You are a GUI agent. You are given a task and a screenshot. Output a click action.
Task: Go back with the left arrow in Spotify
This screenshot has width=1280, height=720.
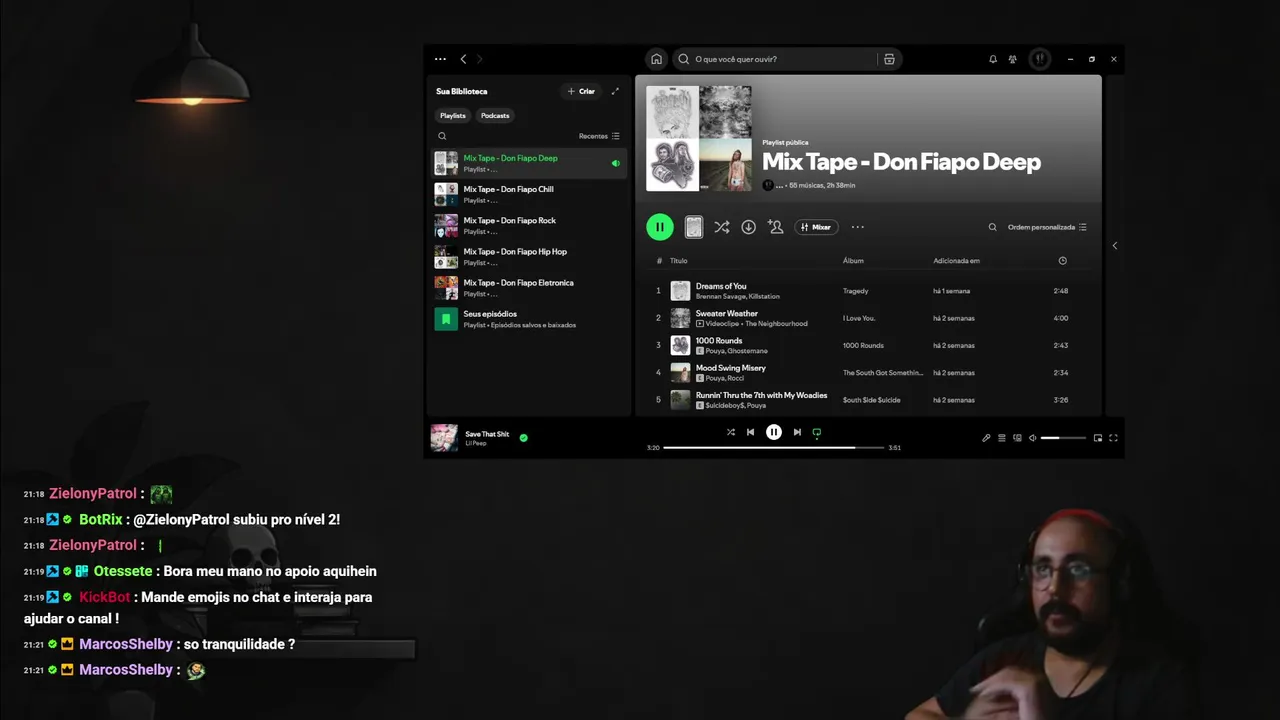point(463,59)
